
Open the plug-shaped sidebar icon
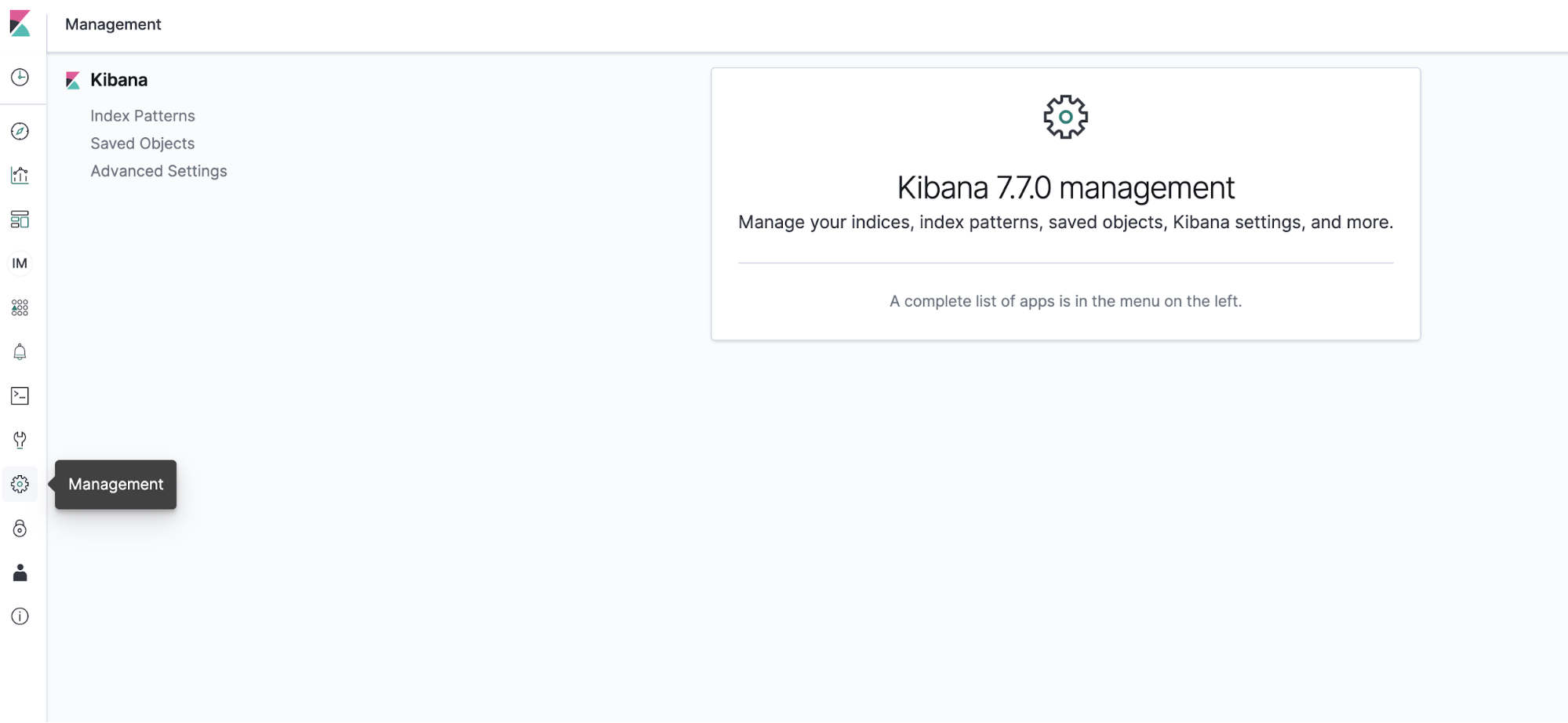pos(20,440)
